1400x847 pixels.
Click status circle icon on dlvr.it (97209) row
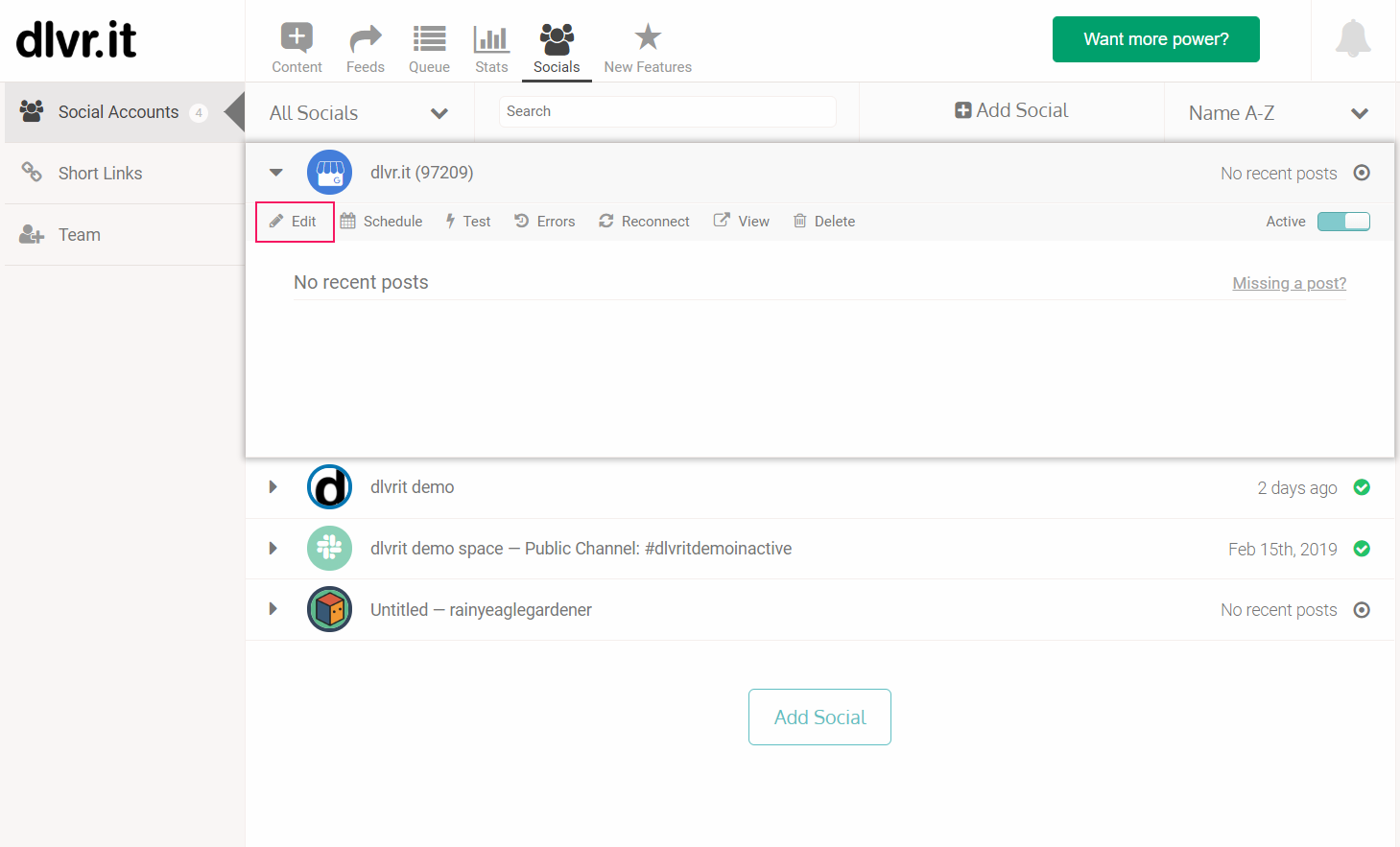pos(1362,173)
